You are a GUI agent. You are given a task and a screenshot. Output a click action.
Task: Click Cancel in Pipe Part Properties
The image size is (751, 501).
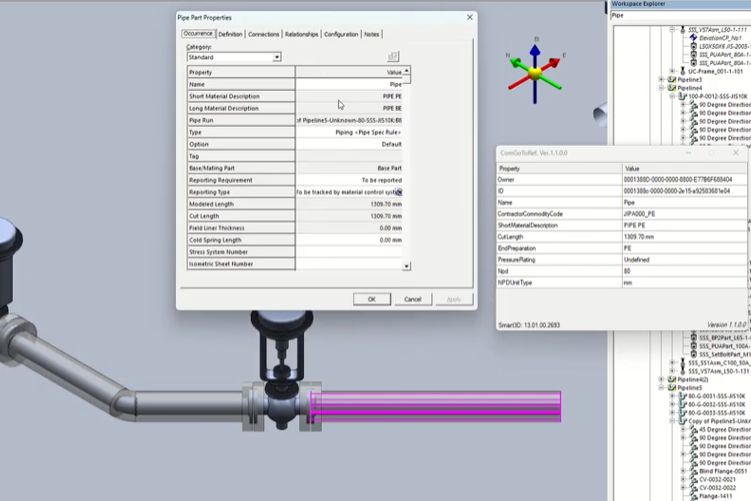pyautogui.click(x=412, y=299)
